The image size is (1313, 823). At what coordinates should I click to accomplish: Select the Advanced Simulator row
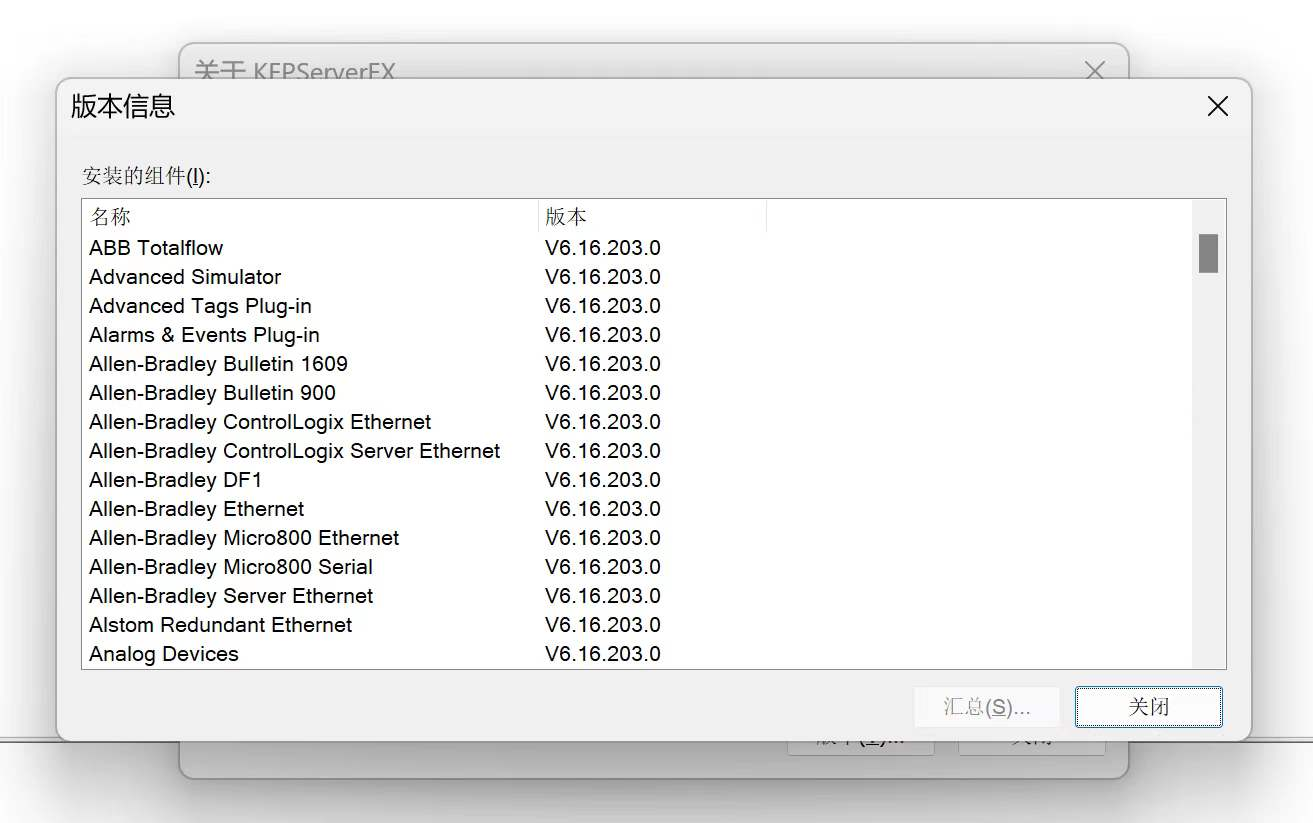[185, 277]
